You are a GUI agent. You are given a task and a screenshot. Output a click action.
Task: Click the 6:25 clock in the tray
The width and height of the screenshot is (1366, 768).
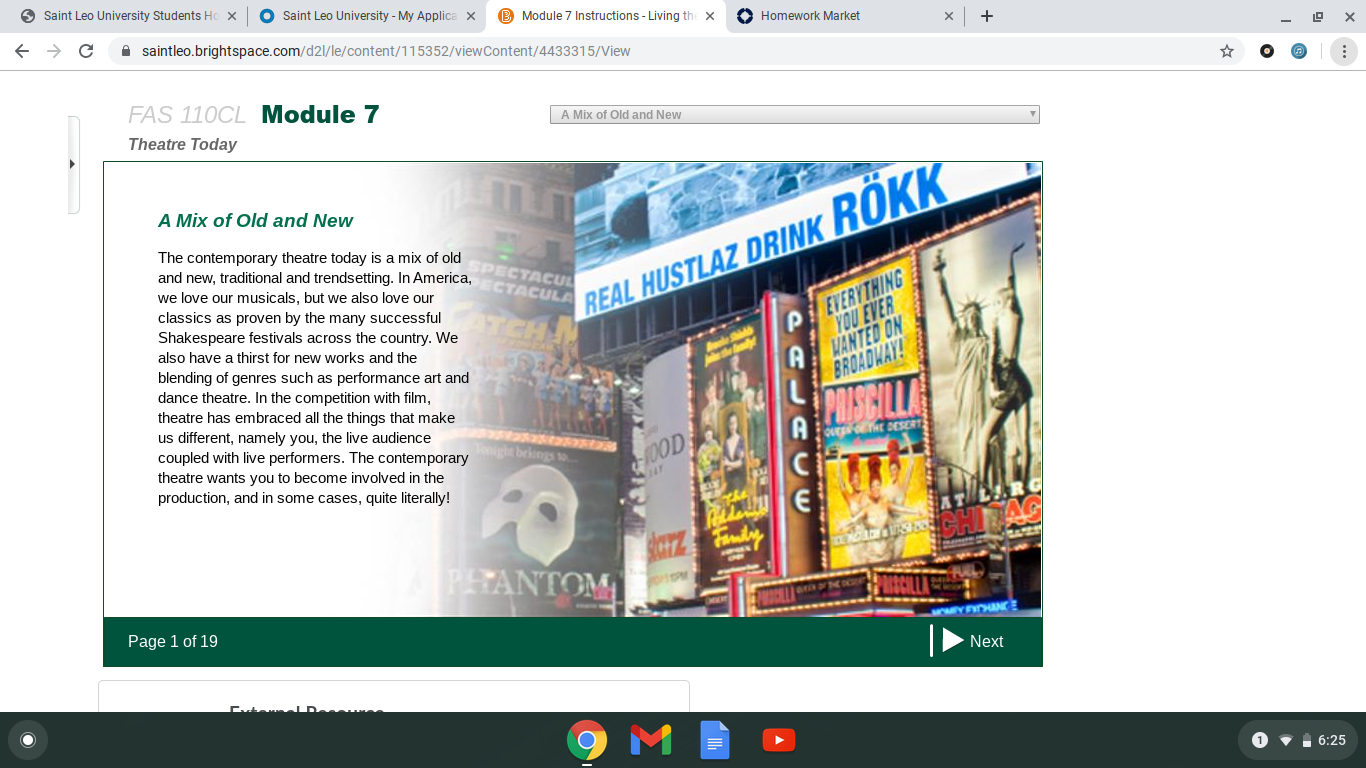[1332, 741]
